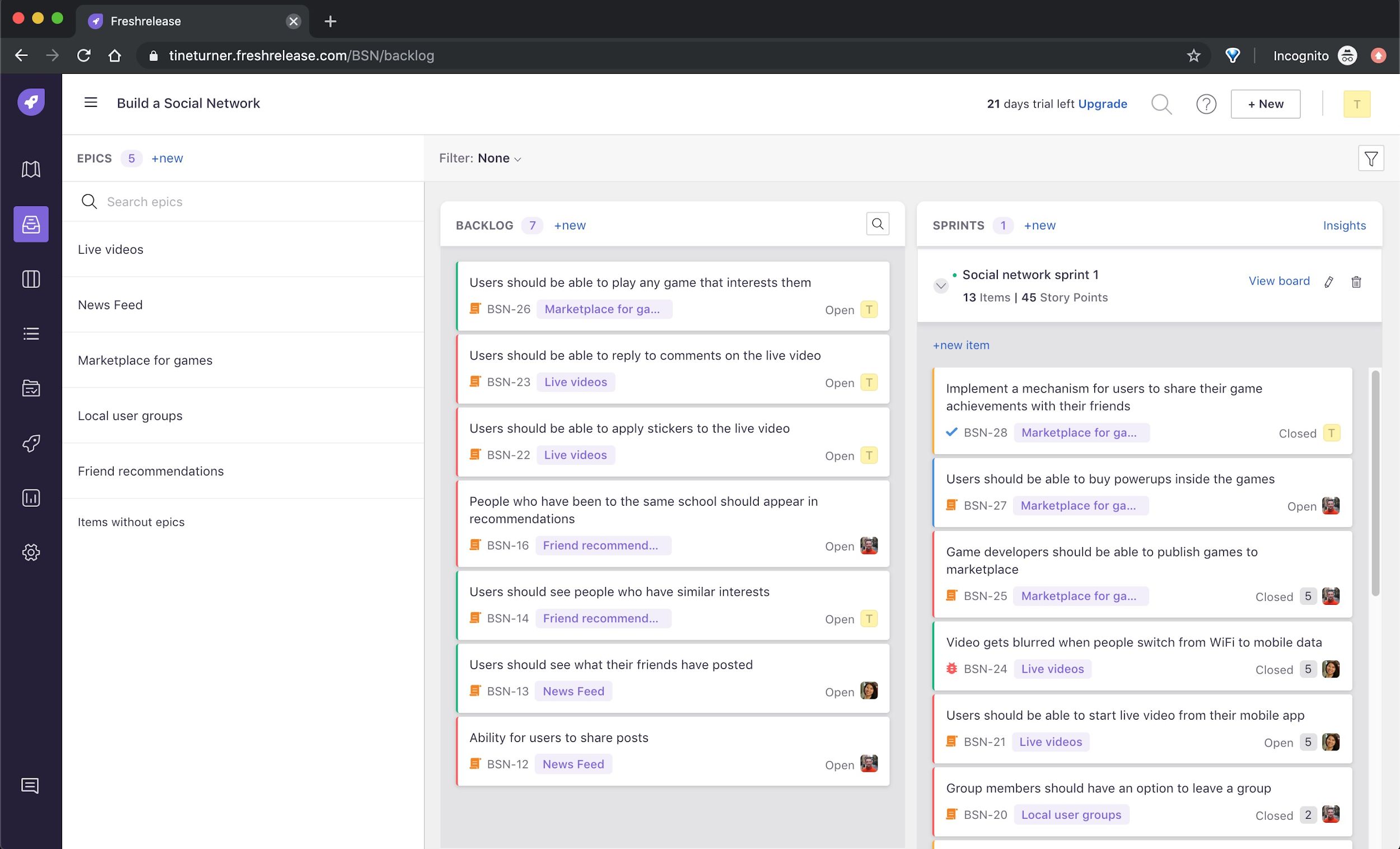Click the story icon on BSN-26

click(475, 309)
